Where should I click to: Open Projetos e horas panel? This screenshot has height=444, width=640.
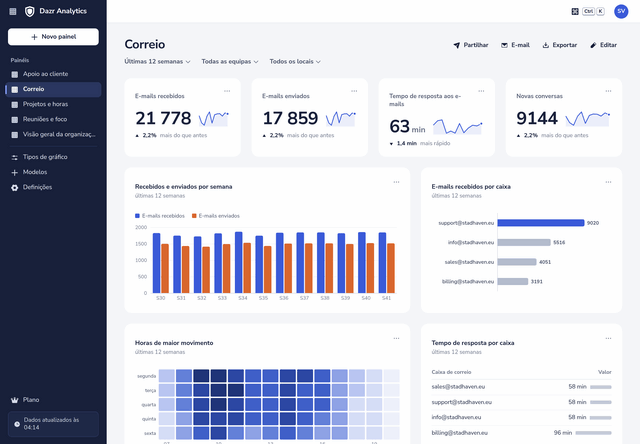click(x=53, y=104)
